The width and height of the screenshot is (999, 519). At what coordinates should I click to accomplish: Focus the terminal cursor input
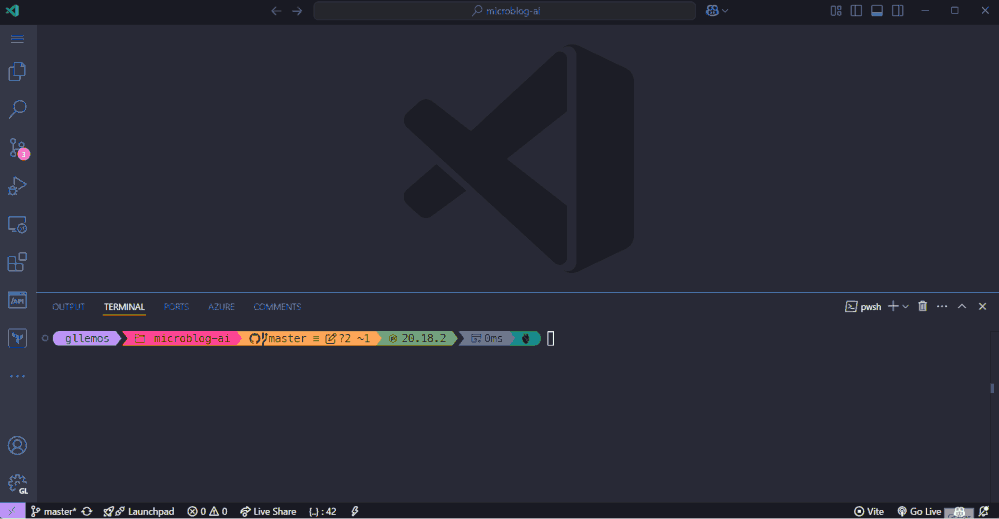tap(550, 338)
